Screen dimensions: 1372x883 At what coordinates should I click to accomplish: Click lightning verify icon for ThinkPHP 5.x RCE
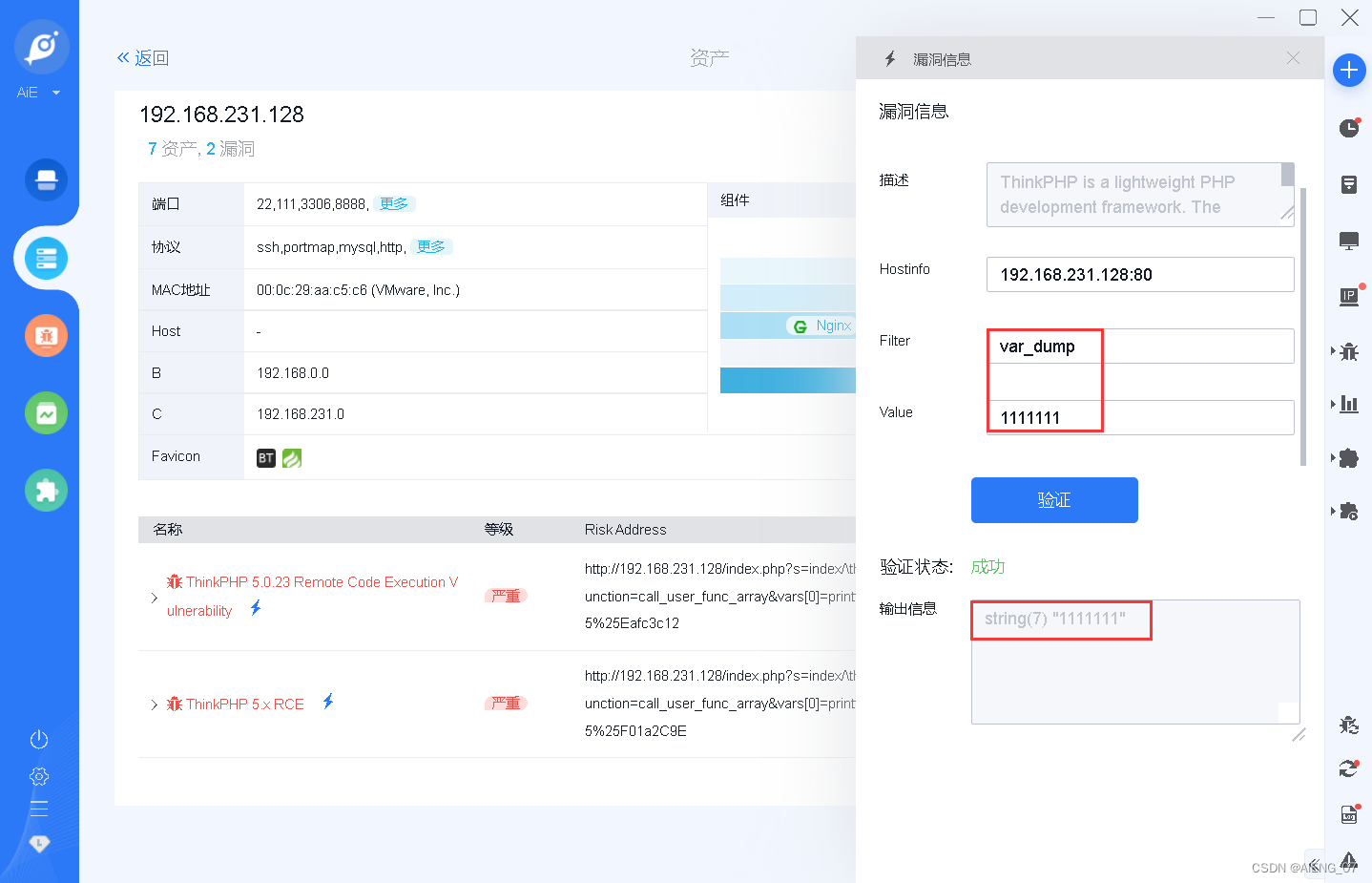point(328,702)
